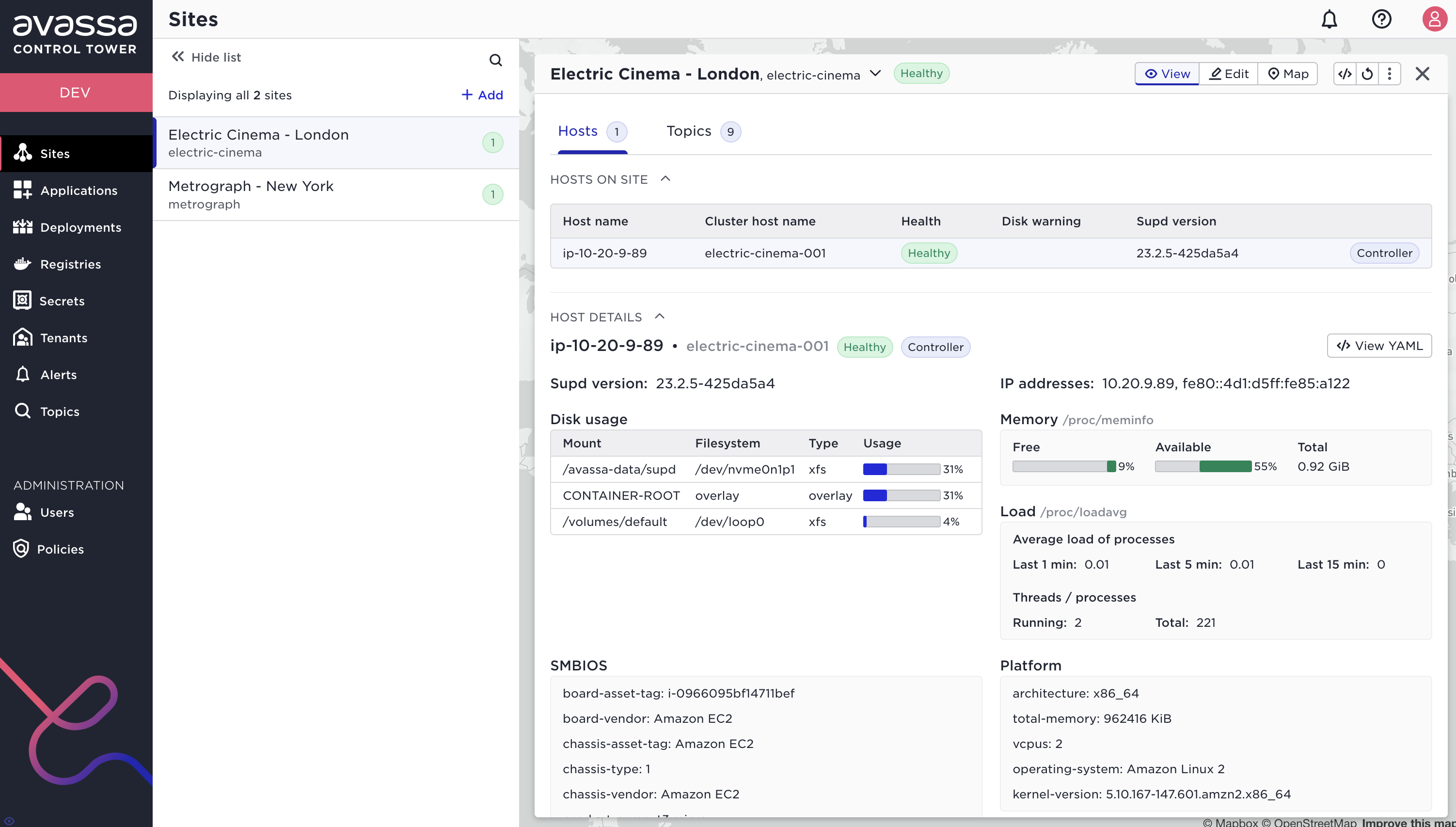This screenshot has width=1456, height=827.
Task: Click usage bar for /avassa-data/supd
Action: pyautogui.click(x=901, y=469)
